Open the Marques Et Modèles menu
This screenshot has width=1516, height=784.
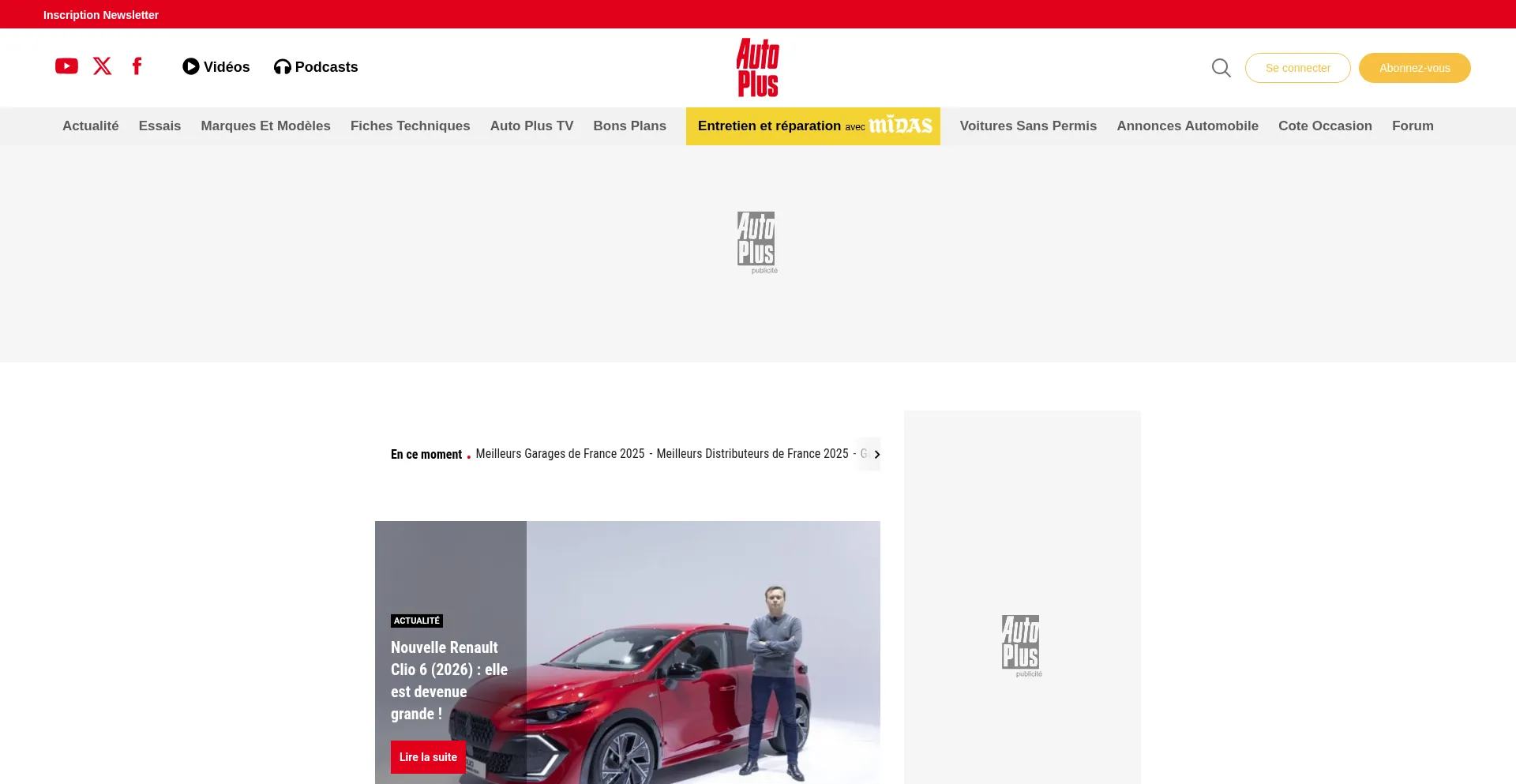[265, 126]
